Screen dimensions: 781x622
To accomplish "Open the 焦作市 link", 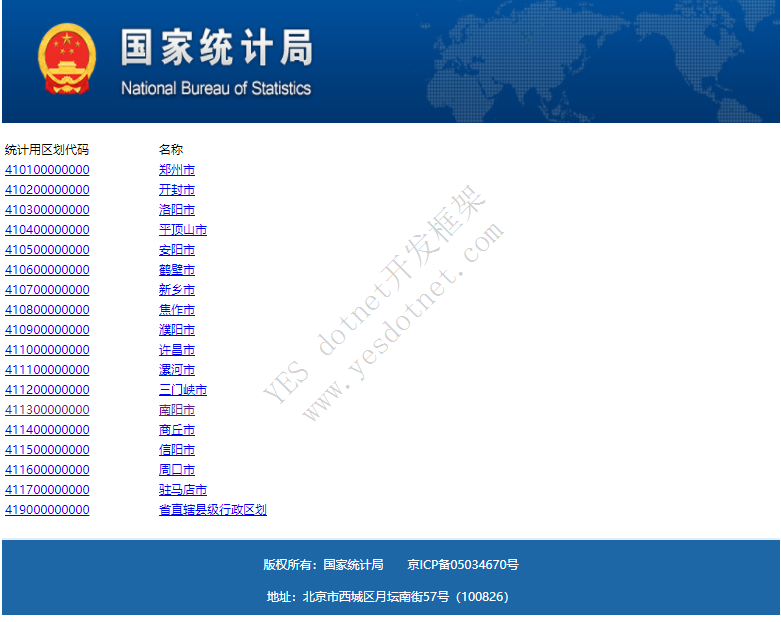I will 177,310.
